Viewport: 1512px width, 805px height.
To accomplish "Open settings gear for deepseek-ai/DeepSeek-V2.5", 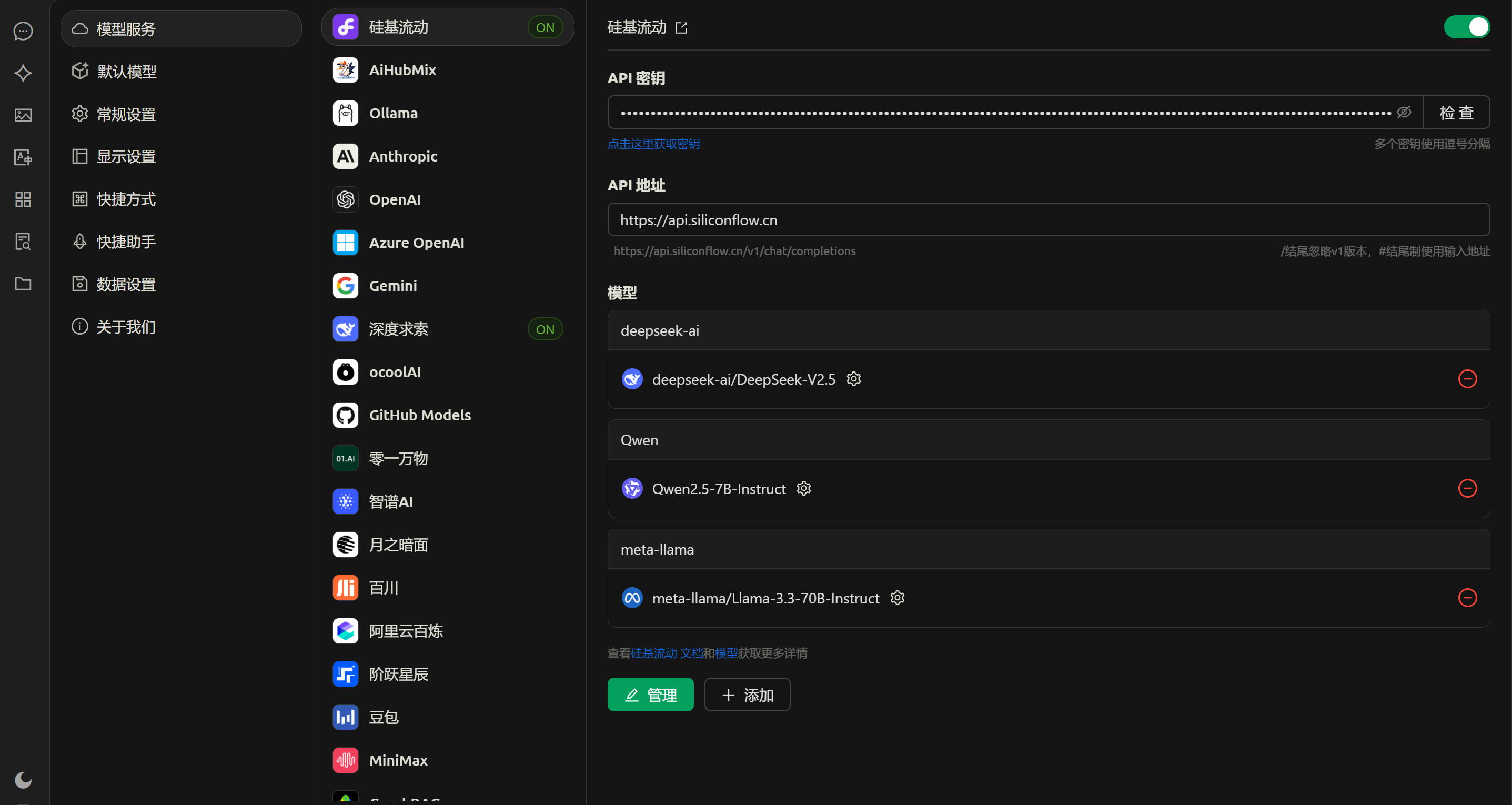I will [x=854, y=379].
